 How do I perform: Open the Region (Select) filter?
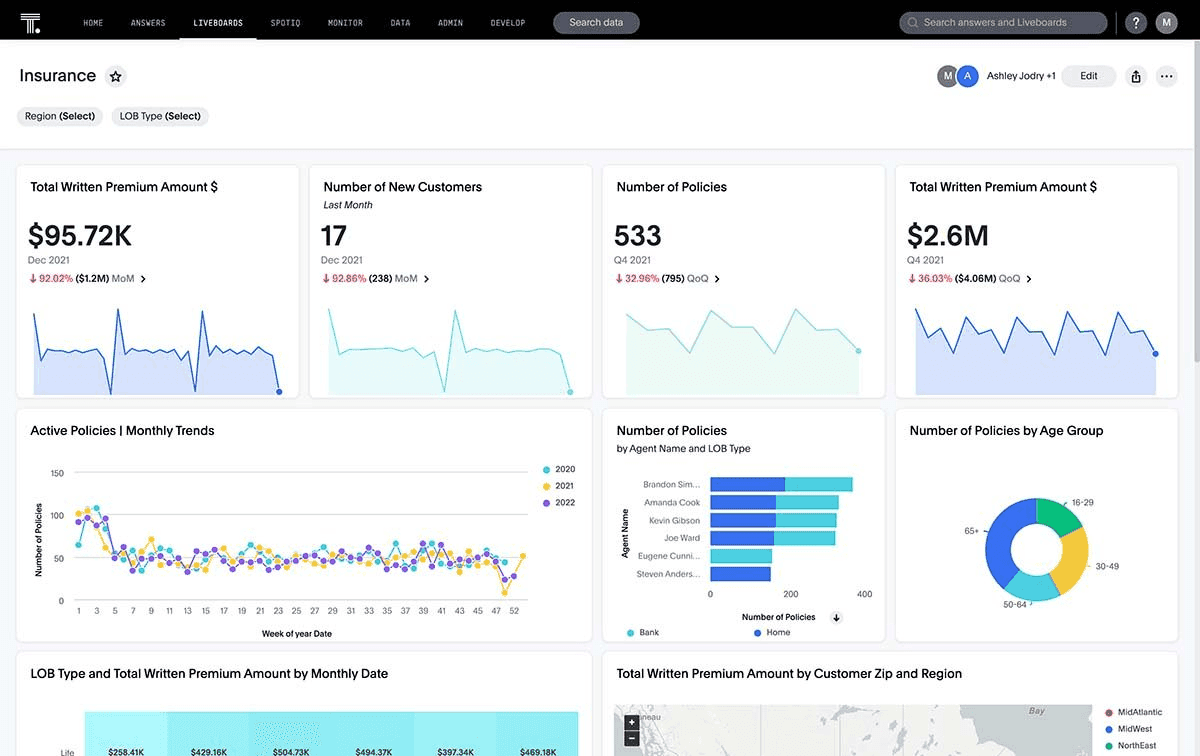[60, 116]
